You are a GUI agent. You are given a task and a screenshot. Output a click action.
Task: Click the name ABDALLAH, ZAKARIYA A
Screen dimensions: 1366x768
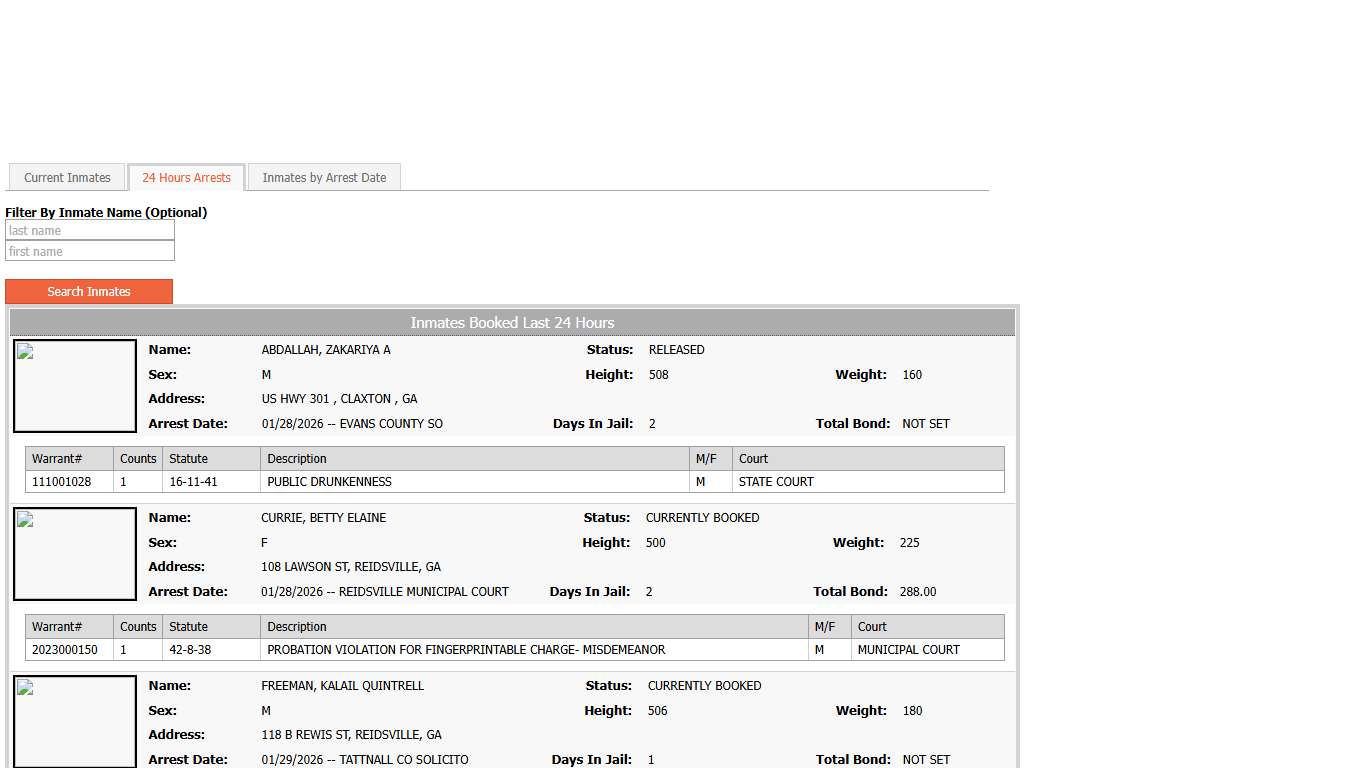tap(326, 350)
